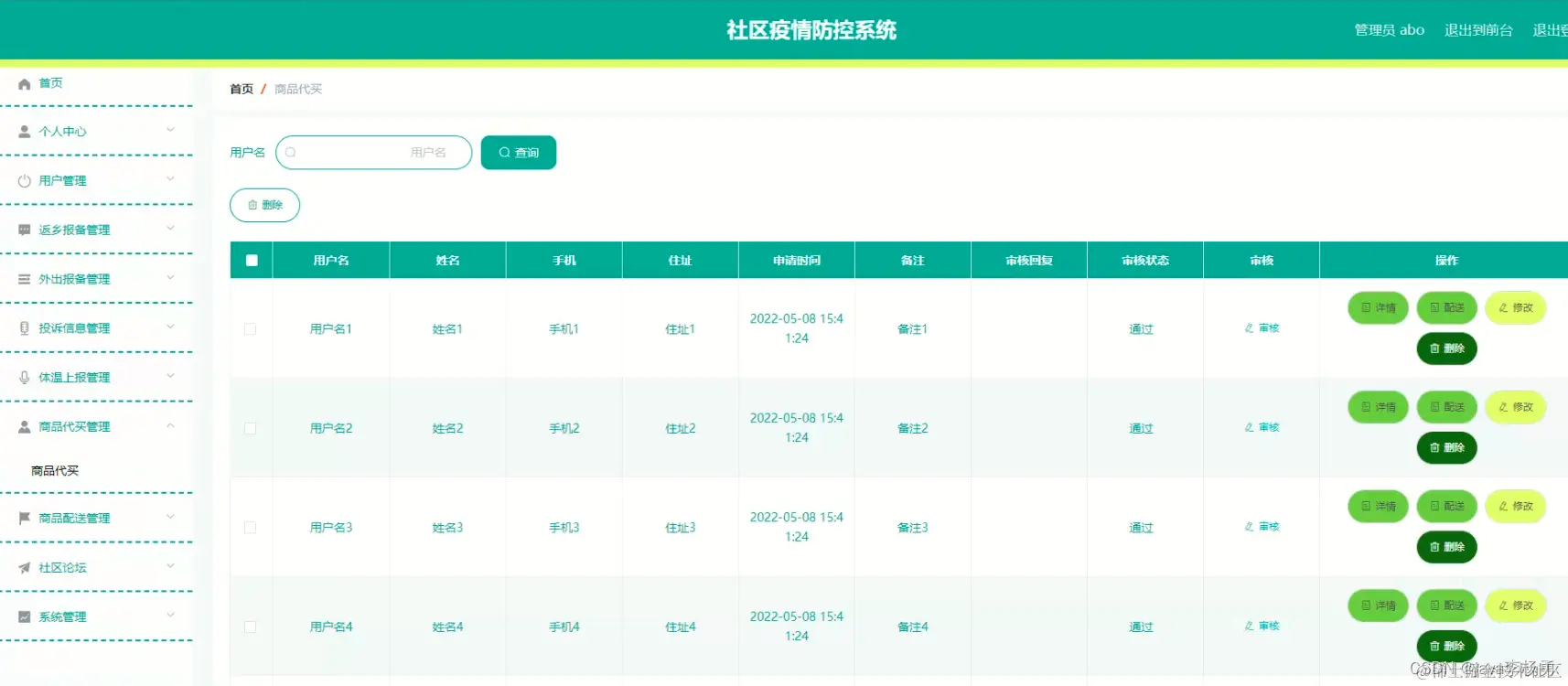Click the home icon in sidebar
Screen dimensions: 1568x686
(25, 83)
